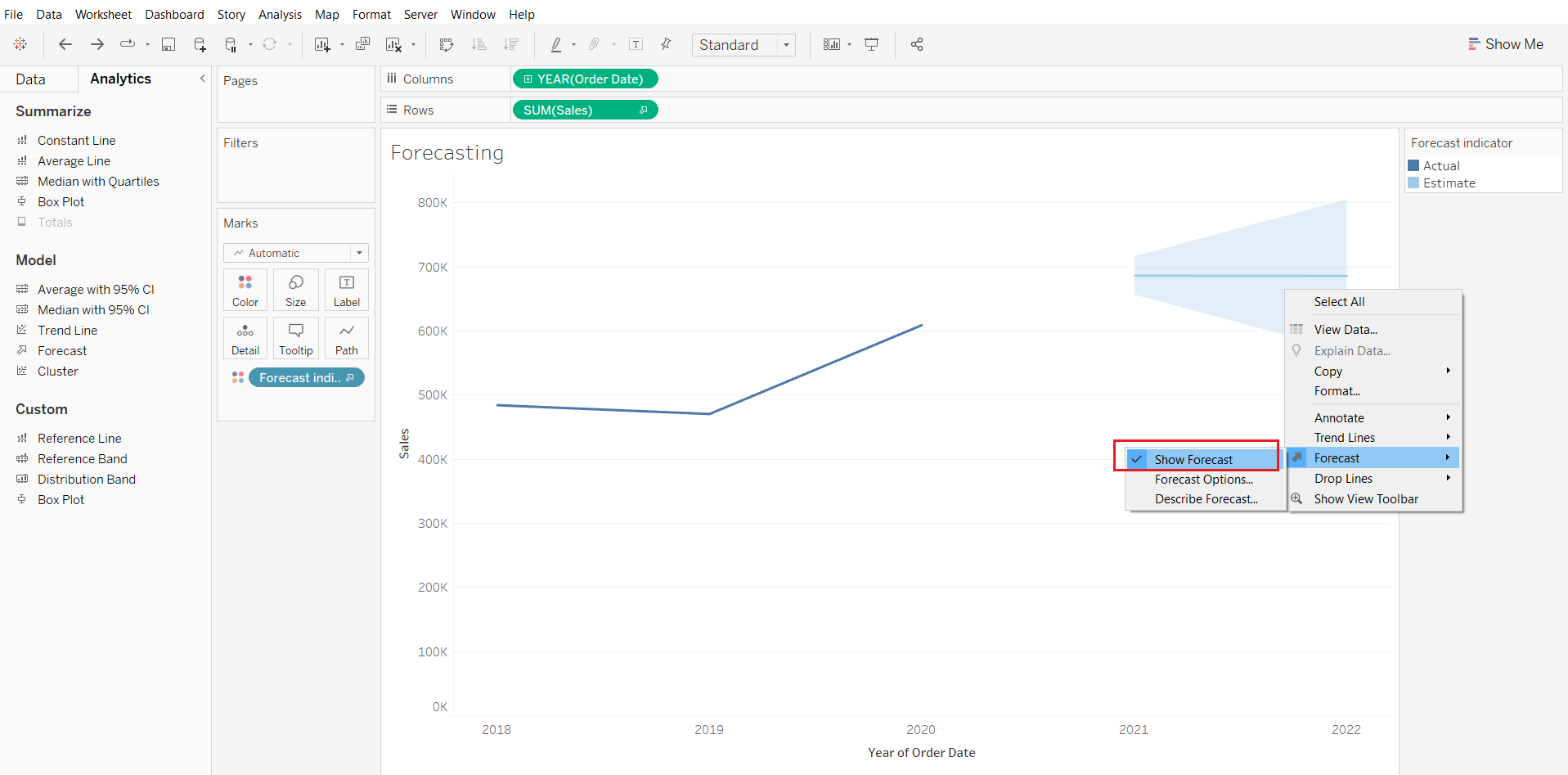Open dropdown arrow beside highlight icon

click(573, 45)
